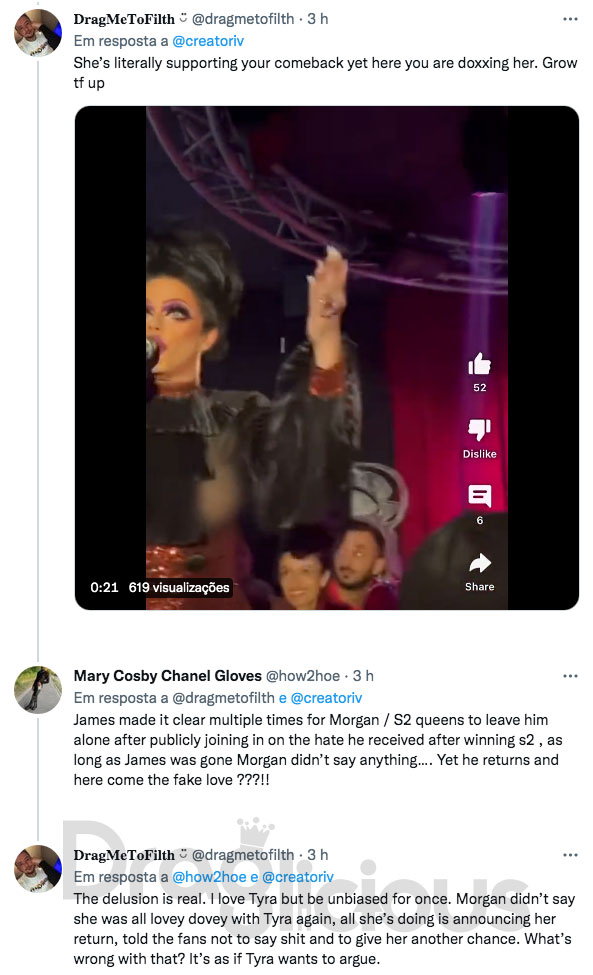Click the thumbs-down Dislike icon
The width and height of the screenshot is (593, 975).
coord(479,428)
